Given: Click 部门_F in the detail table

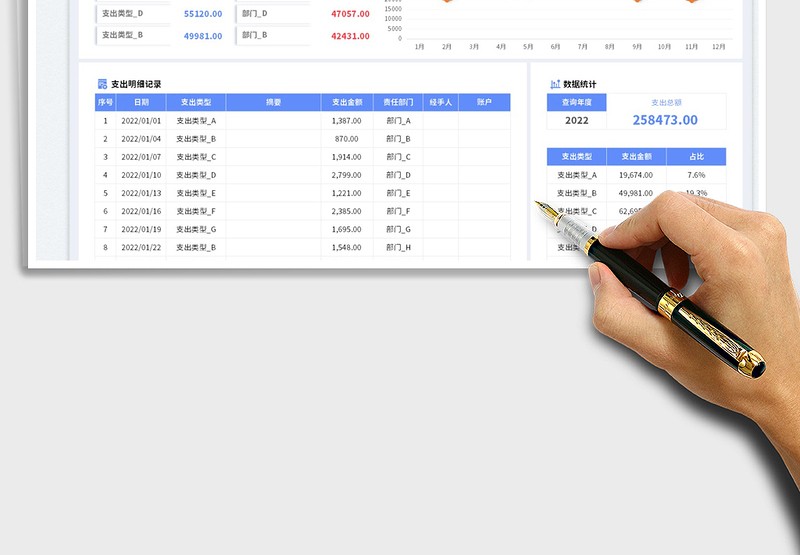Looking at the screenshot, I should pyautogui.click(x=398, y=211).
